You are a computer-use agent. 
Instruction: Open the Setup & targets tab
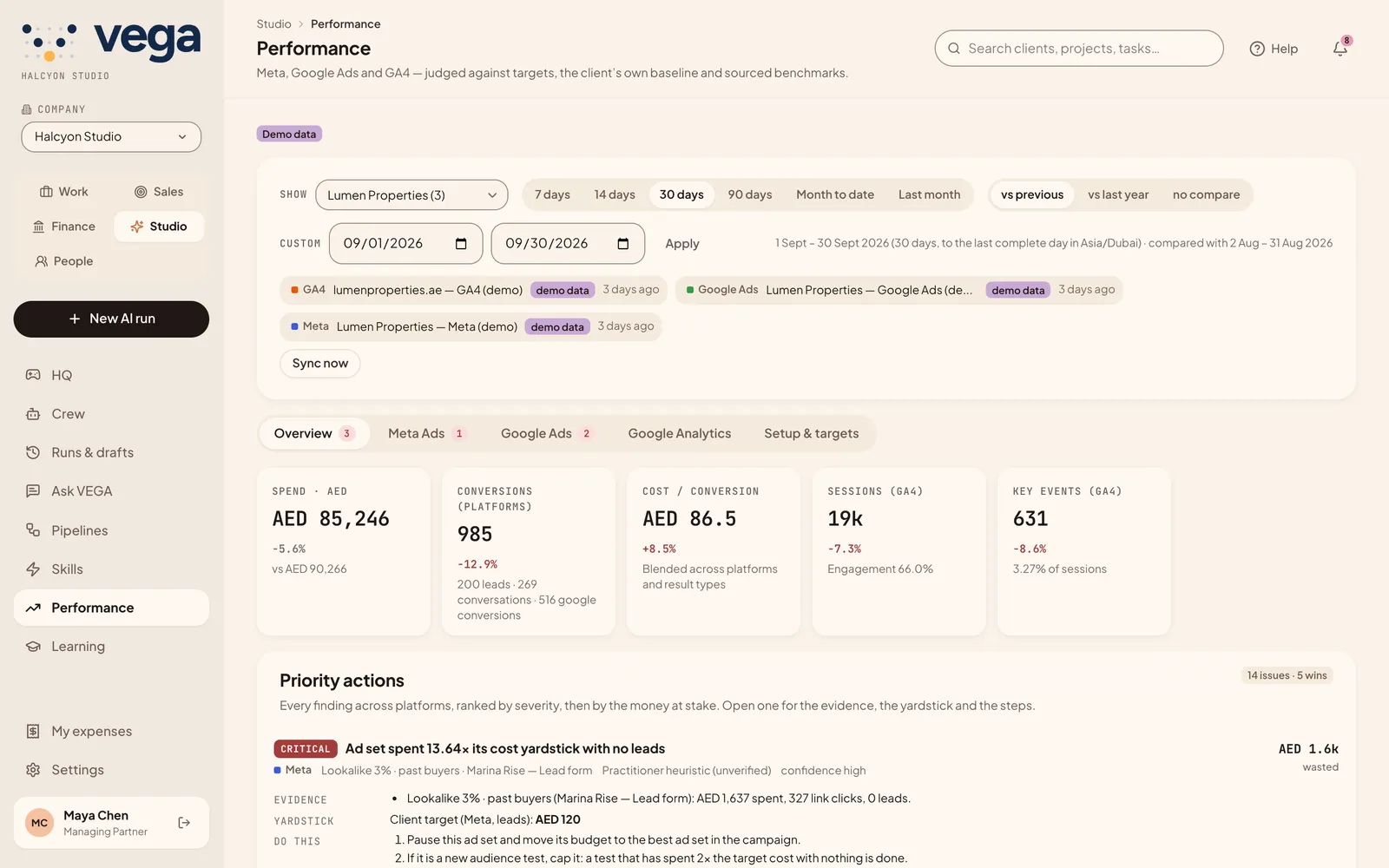[x=812, y=433]
